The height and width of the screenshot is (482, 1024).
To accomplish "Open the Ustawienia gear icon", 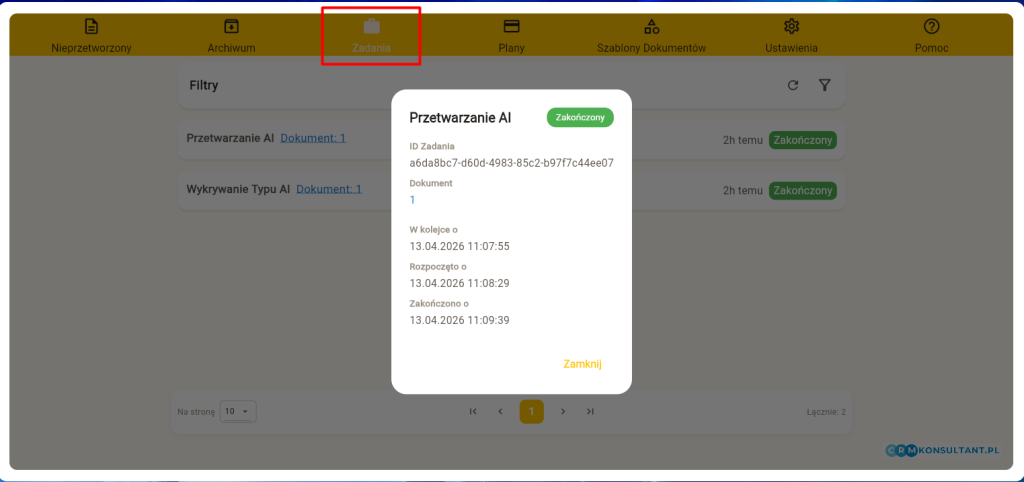I will click(x=791, y=27).
